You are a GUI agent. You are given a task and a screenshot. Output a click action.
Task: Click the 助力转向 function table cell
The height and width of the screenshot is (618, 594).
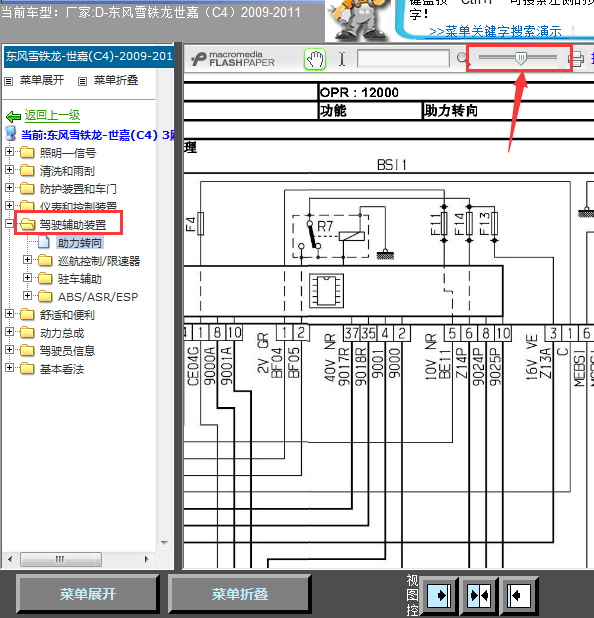451,111
